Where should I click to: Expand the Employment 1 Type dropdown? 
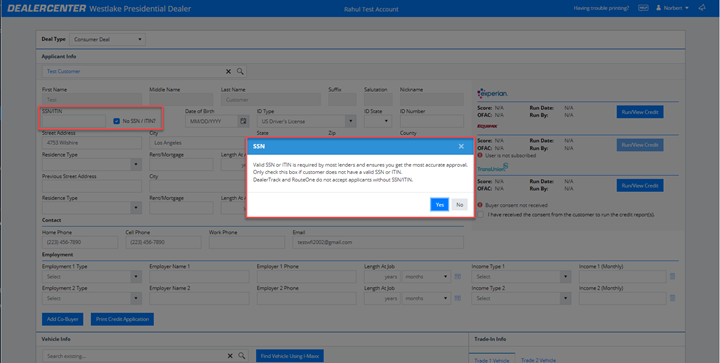tap(92, 277)
